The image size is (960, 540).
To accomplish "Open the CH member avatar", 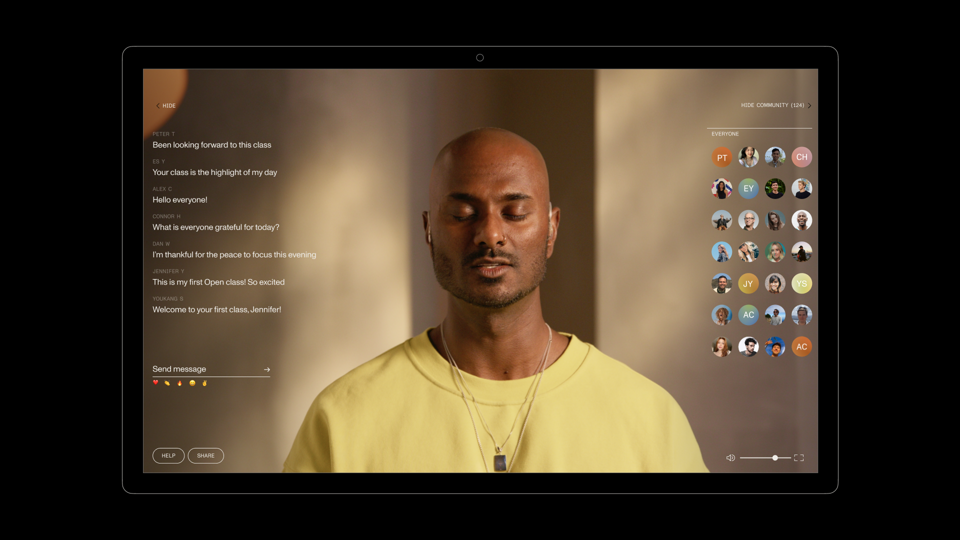I will (x=802, y=157).
